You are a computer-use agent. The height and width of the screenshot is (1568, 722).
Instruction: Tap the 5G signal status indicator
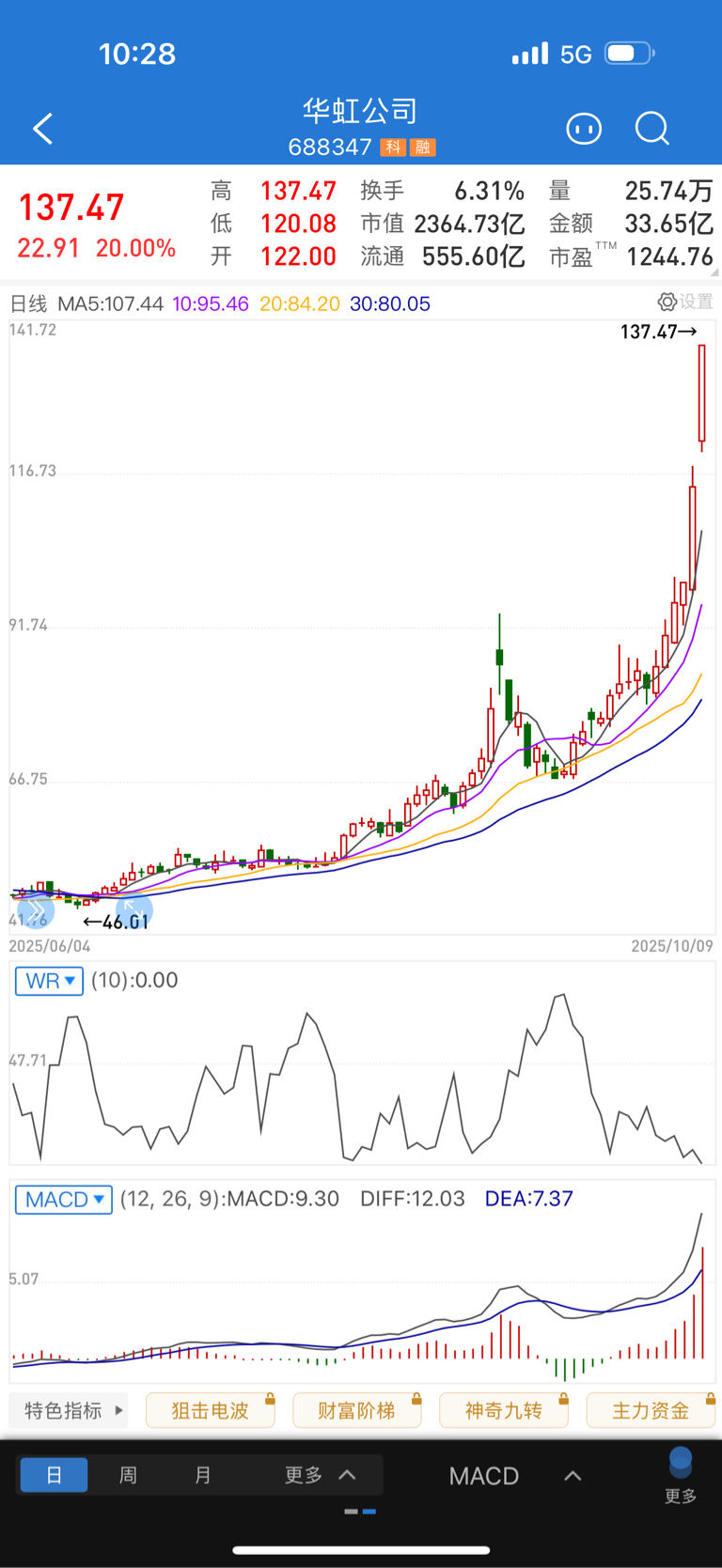(575, 54)
